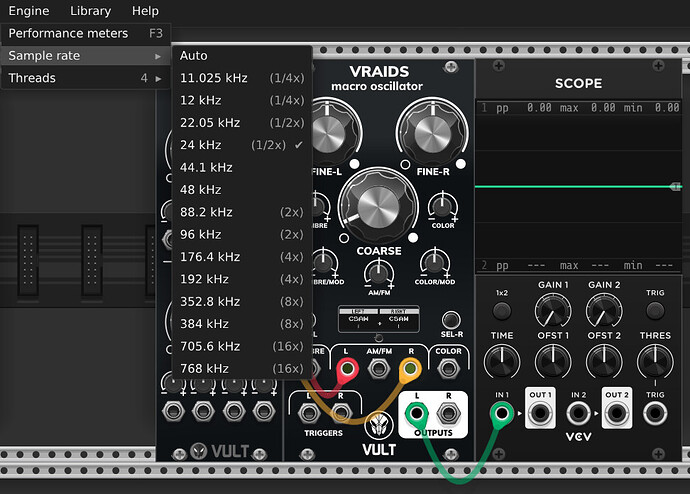Select 44.1 kHz sample rate
This screenshot has width=690, height=494.
click(242, 168)
